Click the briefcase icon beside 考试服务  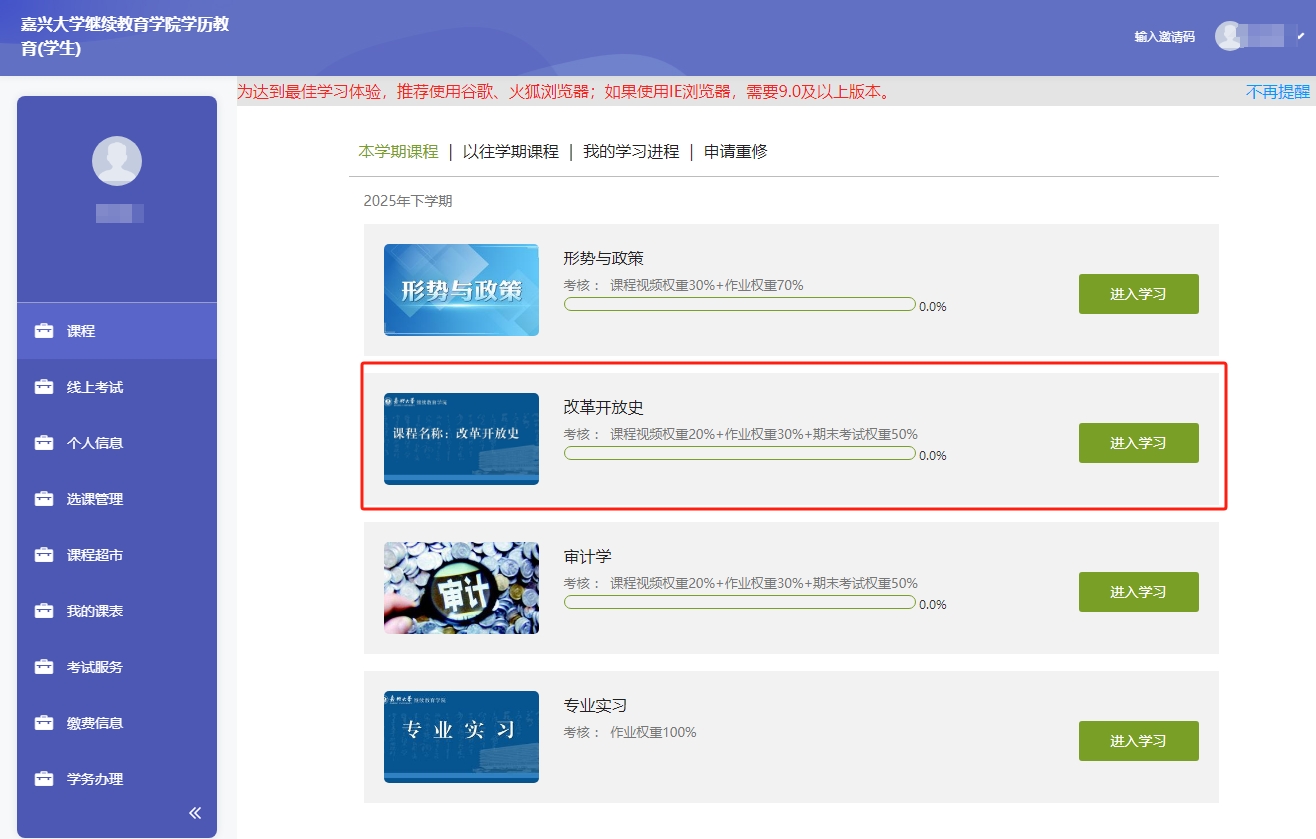tap(44, 667)
